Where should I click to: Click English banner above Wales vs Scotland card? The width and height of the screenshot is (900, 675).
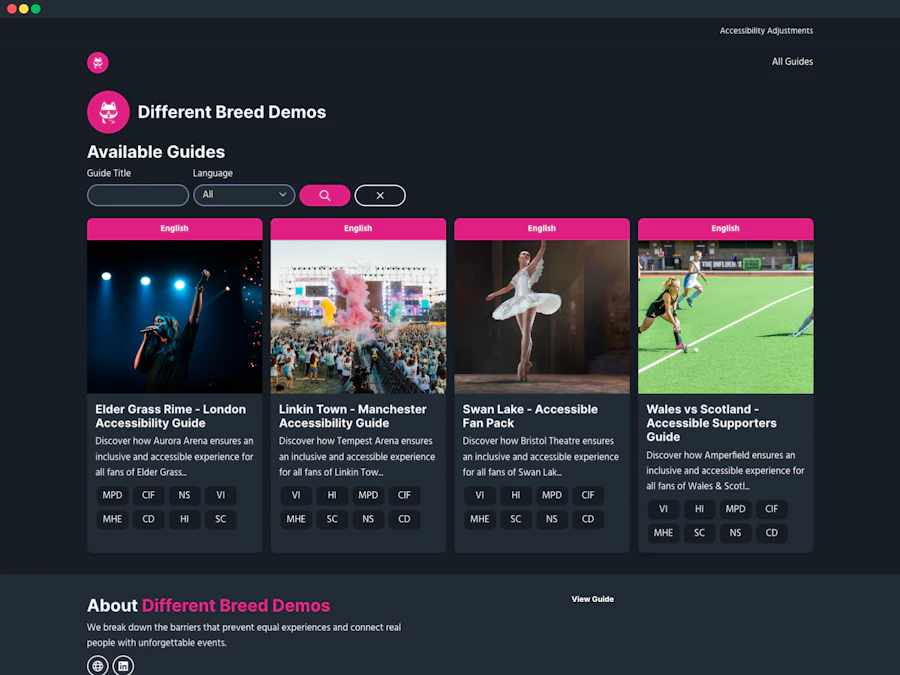coord(726,228)
